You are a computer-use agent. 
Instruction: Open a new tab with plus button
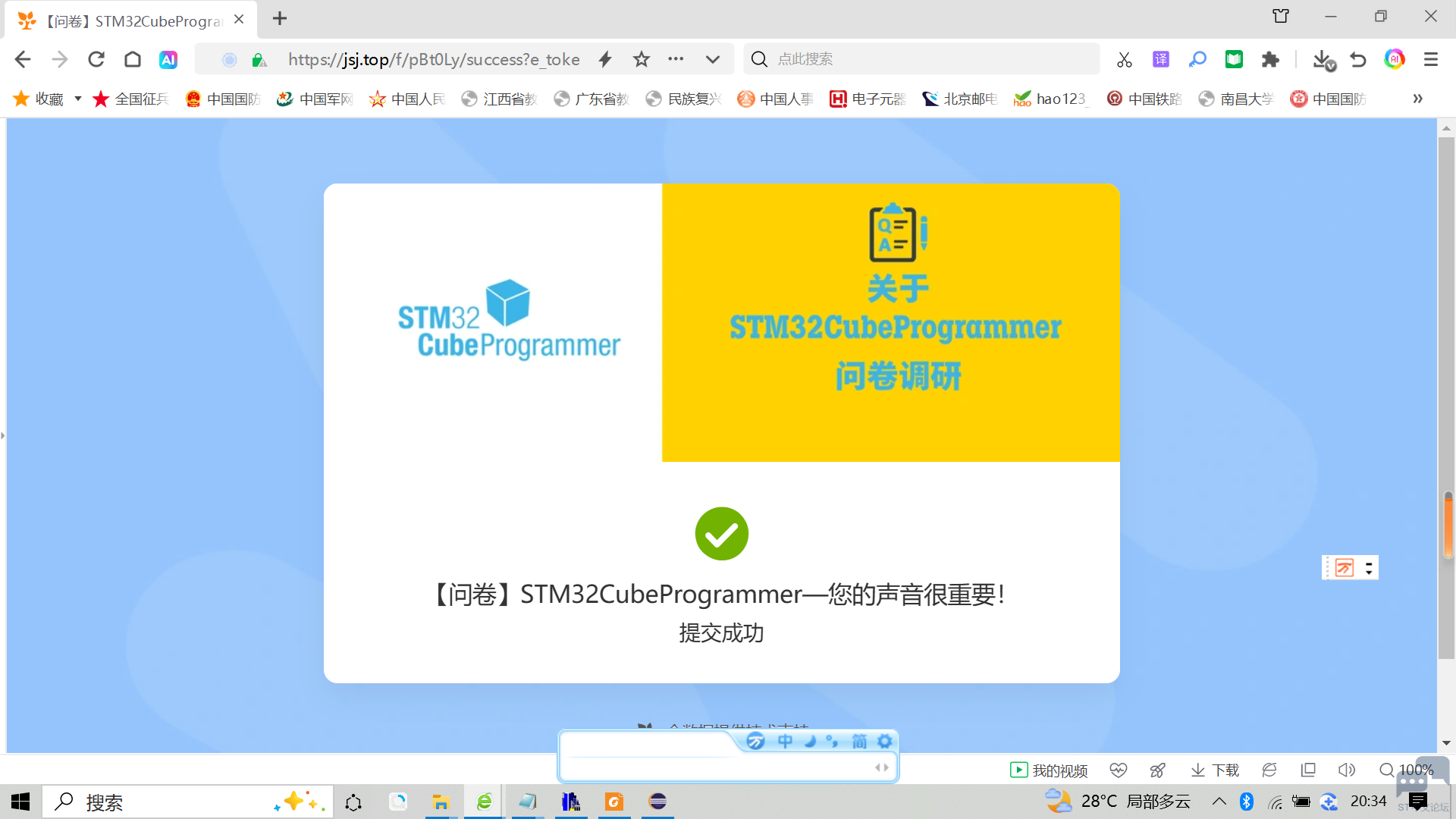click(x=280, y=19)
